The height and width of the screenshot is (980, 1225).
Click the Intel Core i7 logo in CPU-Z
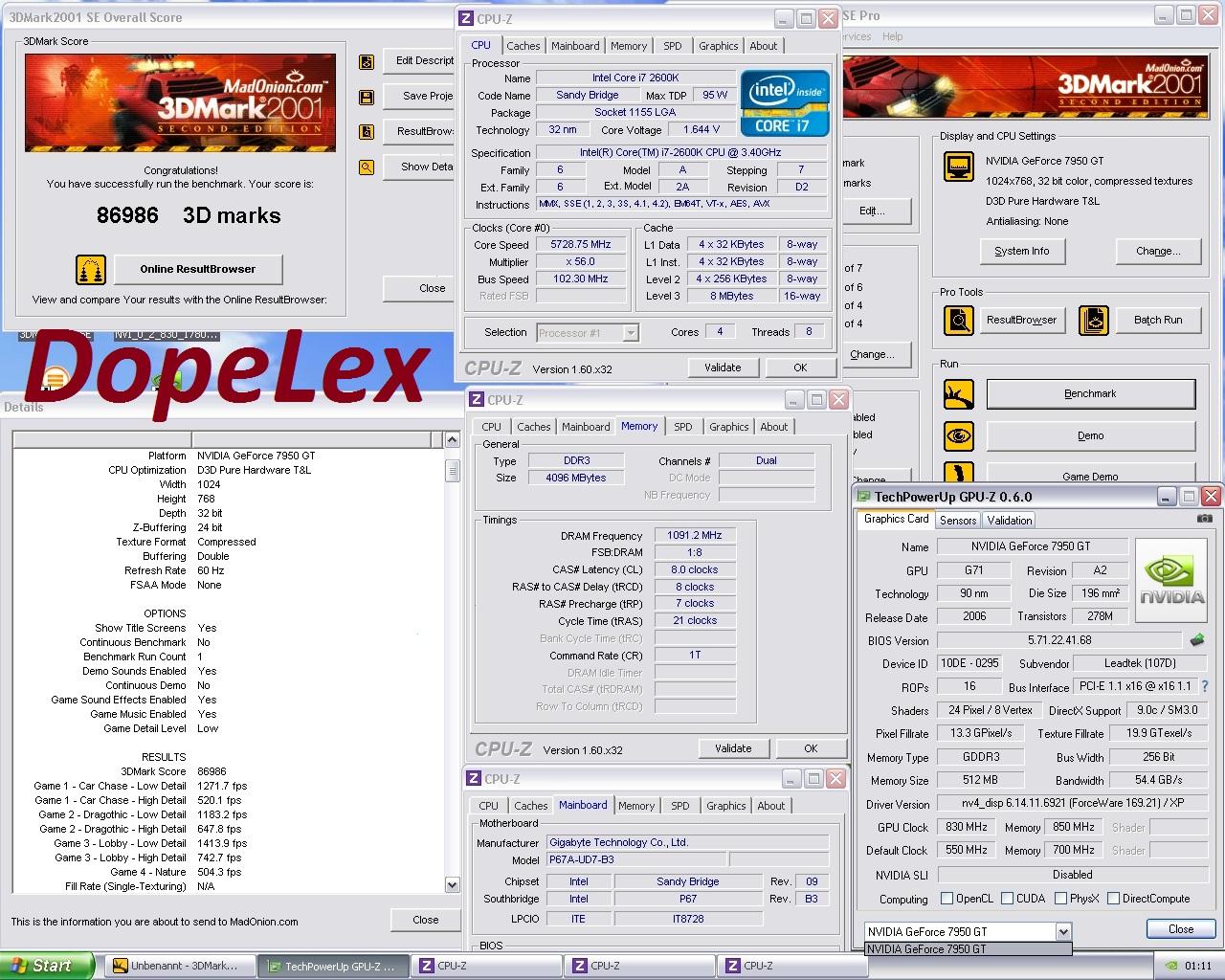(x=786, y=103)
